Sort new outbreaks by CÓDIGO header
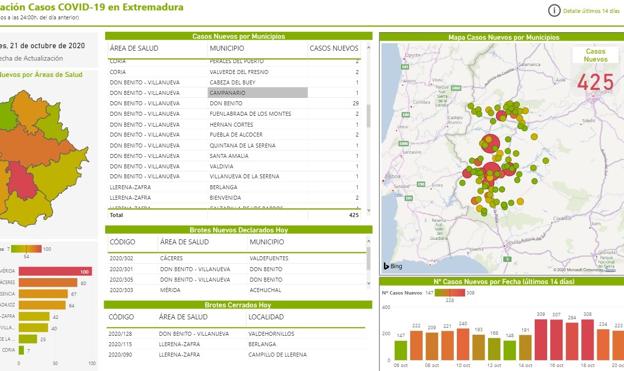Viewport: 624px width, 371px height. tap(122, 242)
